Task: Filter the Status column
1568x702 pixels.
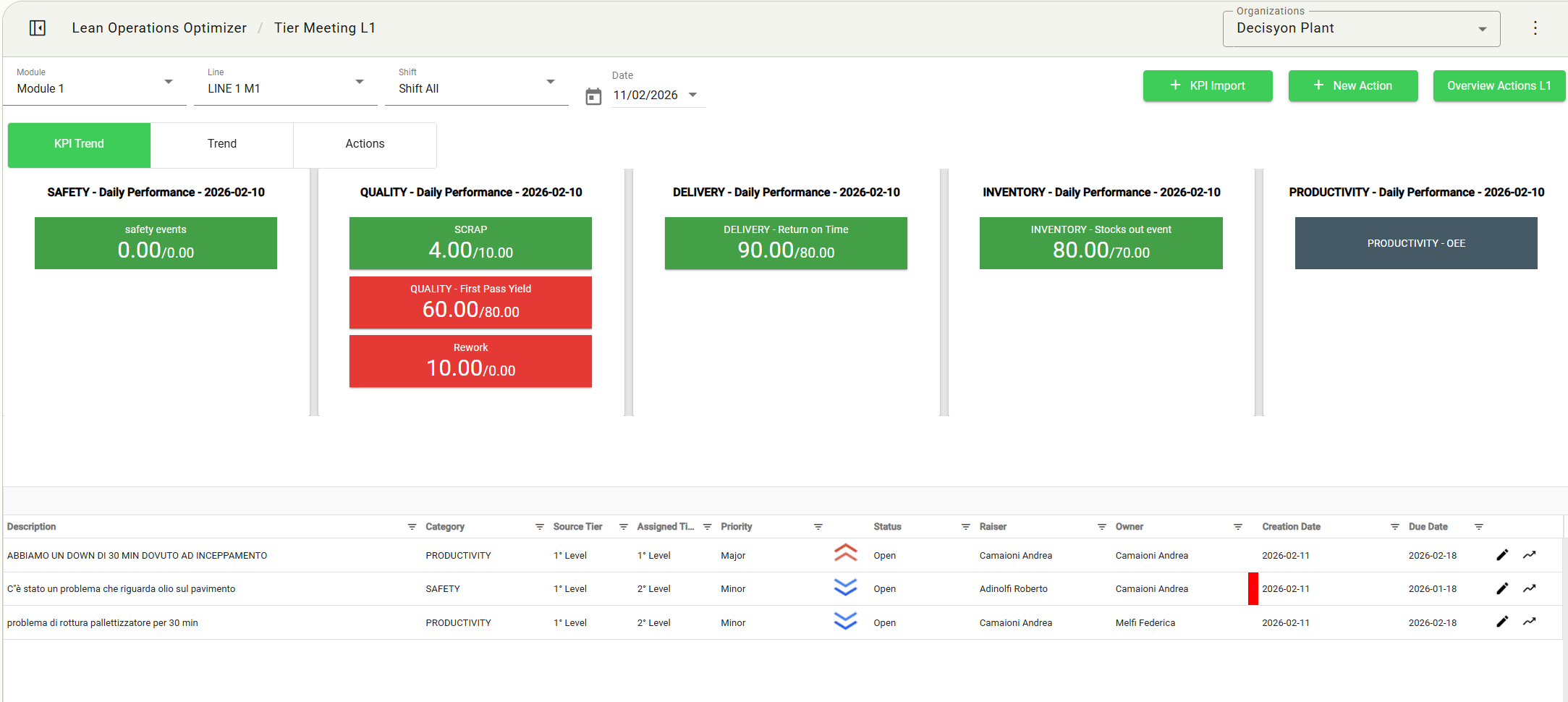Action: point(965,527)
